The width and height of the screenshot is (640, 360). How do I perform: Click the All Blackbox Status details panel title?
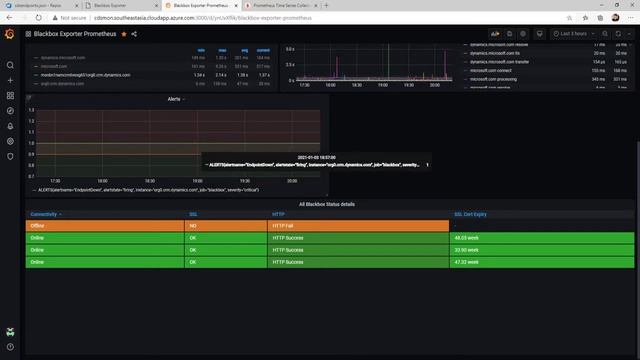point(327,204)
